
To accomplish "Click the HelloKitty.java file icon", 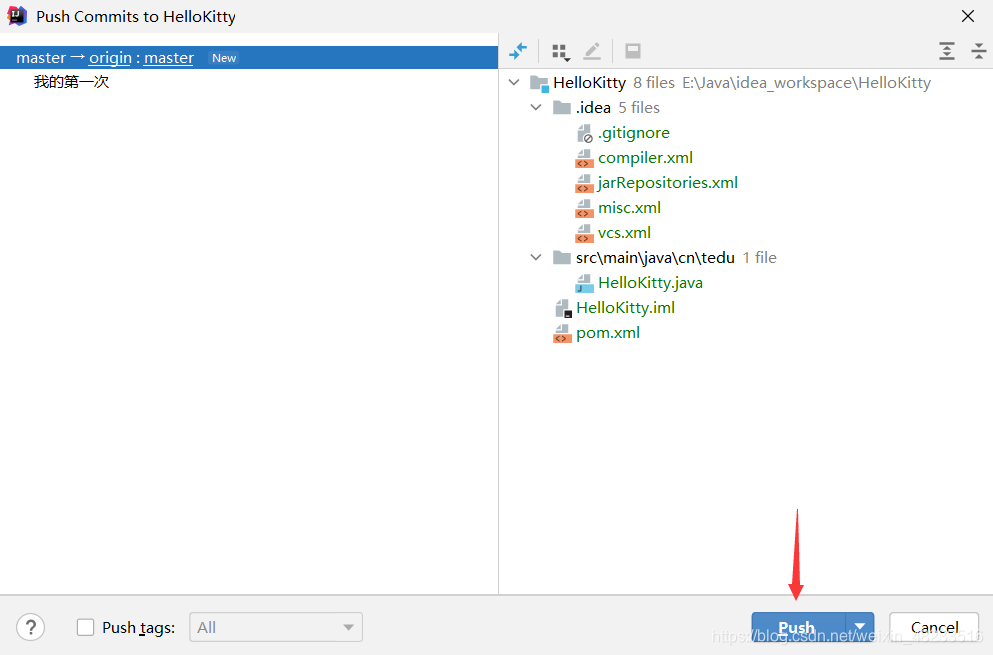I will point(584,283).
